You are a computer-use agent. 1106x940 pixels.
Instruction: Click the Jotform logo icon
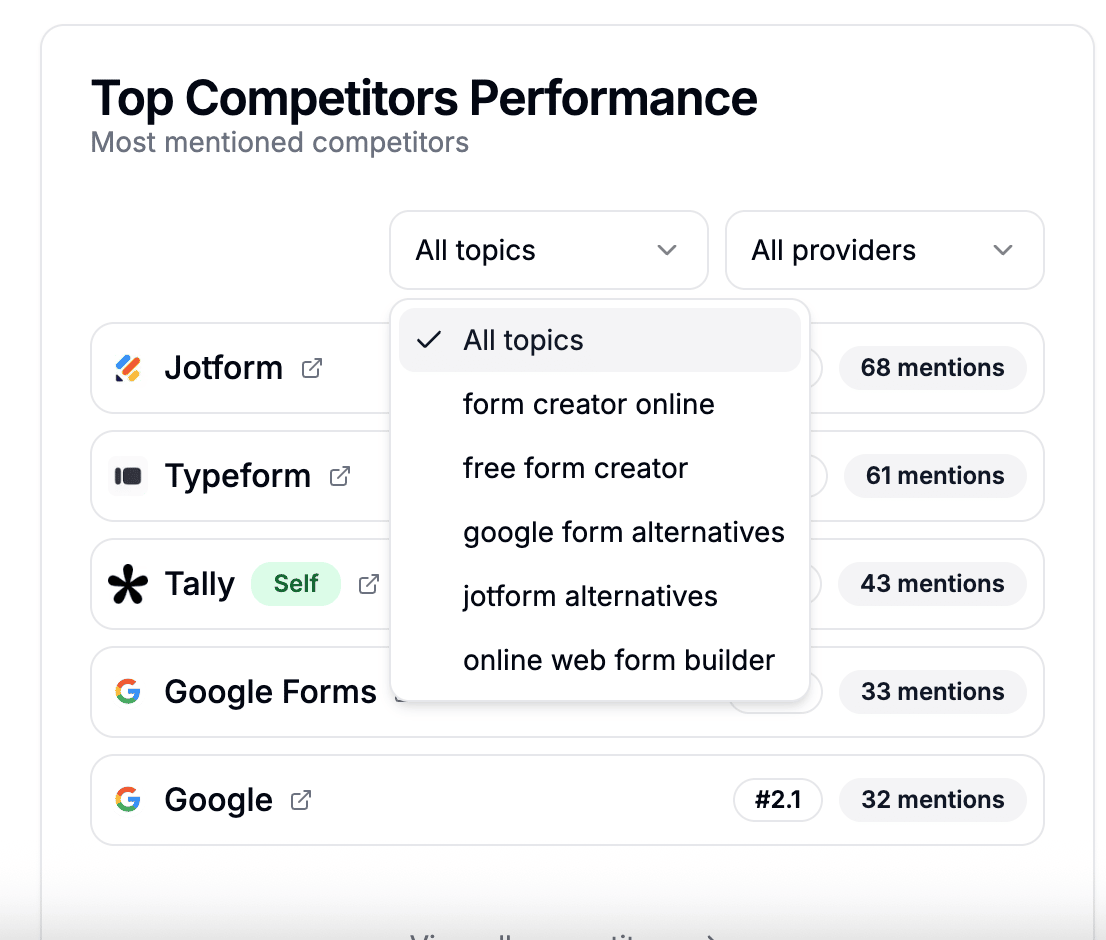click(127, 368)
